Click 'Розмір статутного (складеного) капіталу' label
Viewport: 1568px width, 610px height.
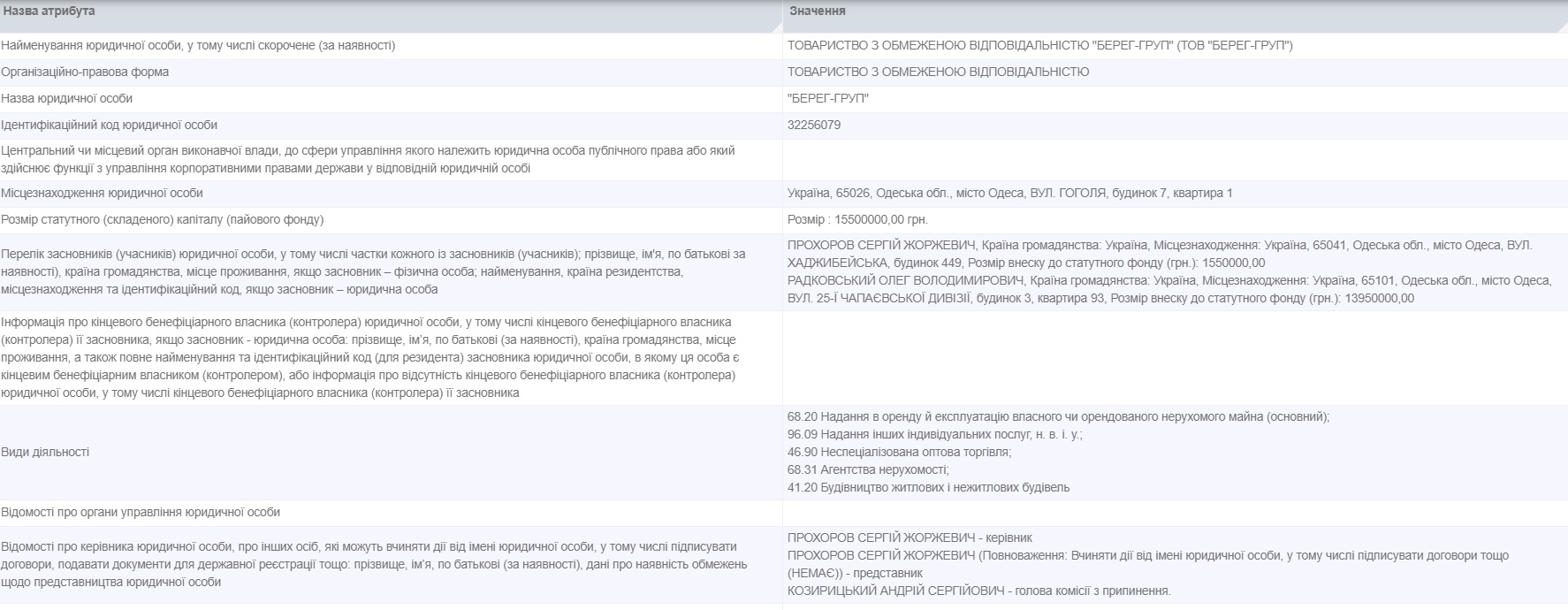click(163, 219)
